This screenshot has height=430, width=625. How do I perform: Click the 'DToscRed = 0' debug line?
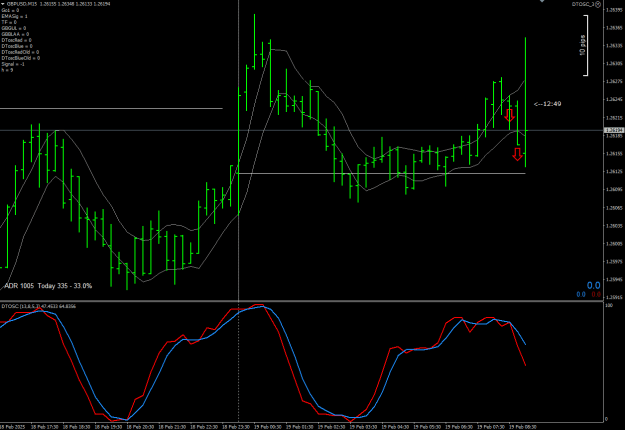tap(16, 40)
